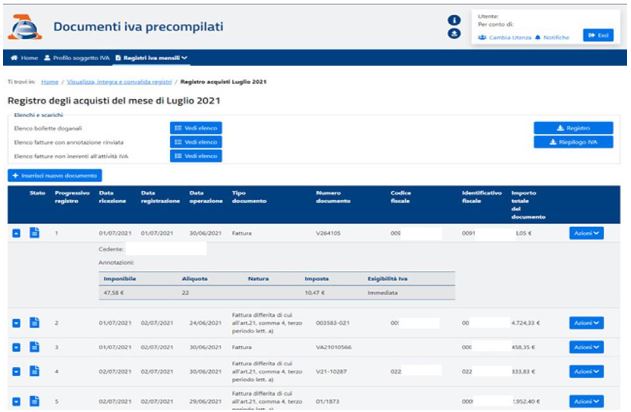Click Visualizza, integra e convalida registri breadcrumb
Viewport: 631px width, 412px height.
tap(119, 82)
